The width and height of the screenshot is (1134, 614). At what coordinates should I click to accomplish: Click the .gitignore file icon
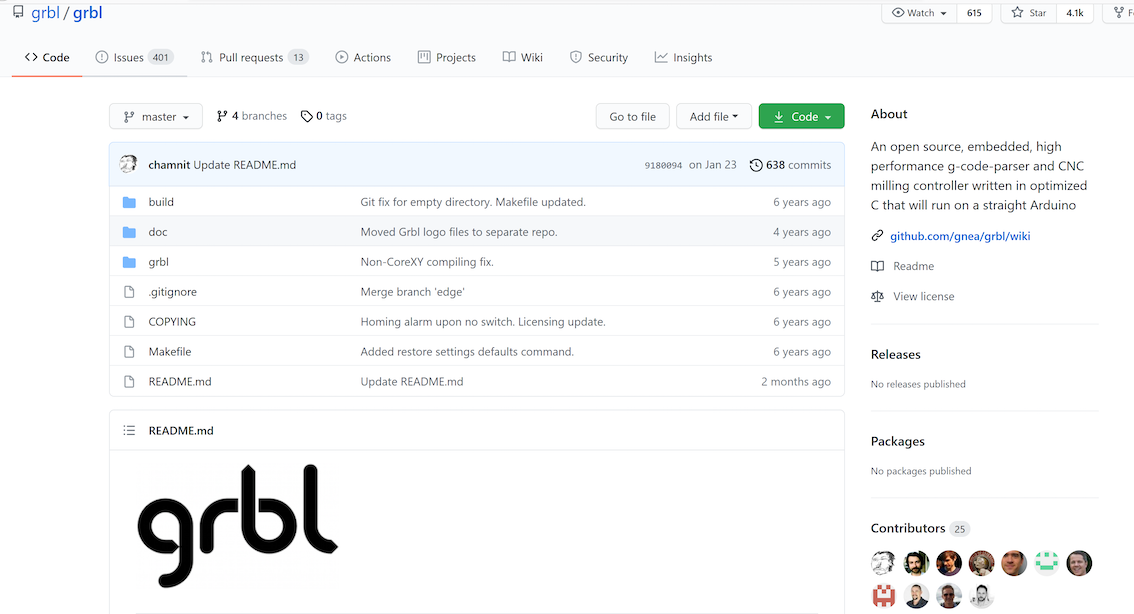tap(129, 292)
